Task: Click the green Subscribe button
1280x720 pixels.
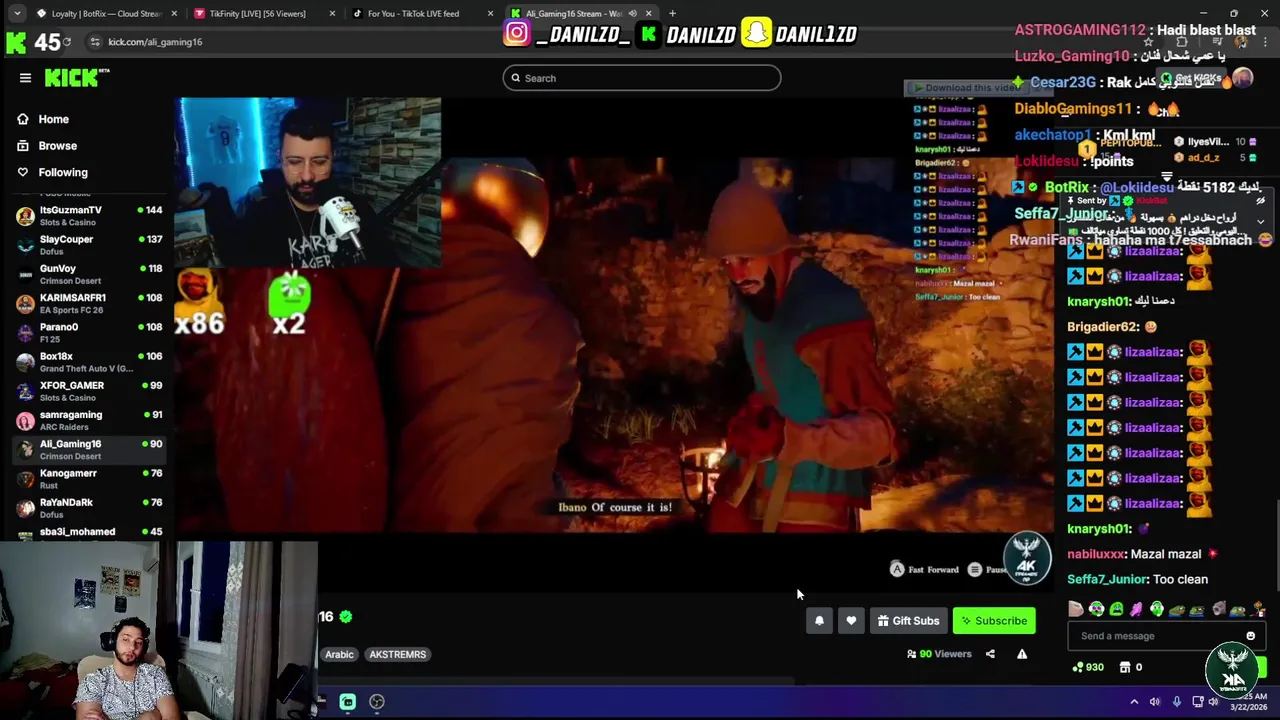Action: tap(994, 621)
